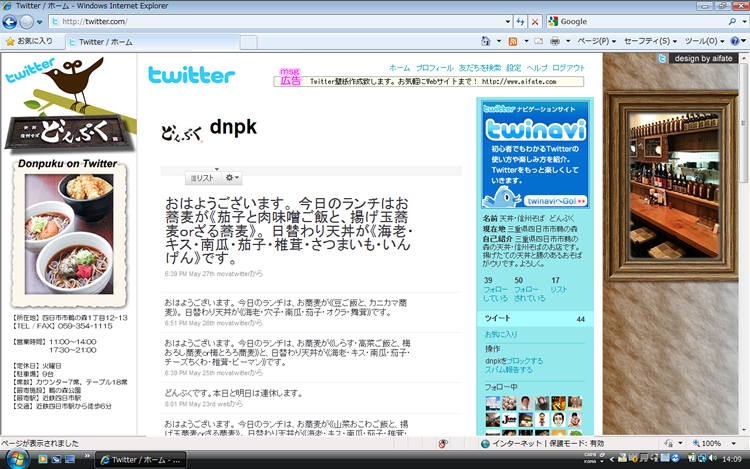Click the IE forward navigation button
Viewport: 750px width, 469px height.
pyautogui.click(x=27, y=22)
